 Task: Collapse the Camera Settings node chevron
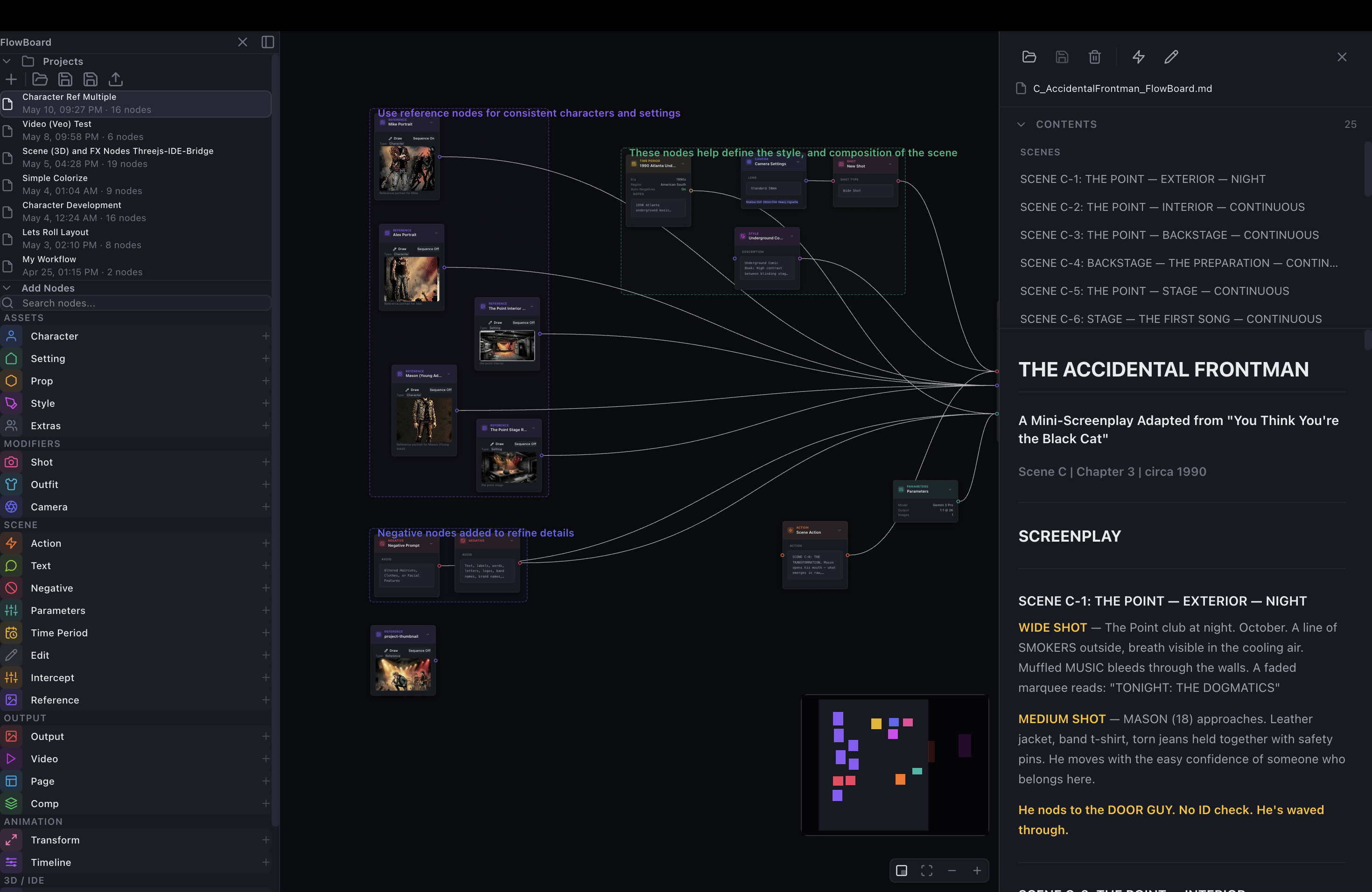pos(798,162)
